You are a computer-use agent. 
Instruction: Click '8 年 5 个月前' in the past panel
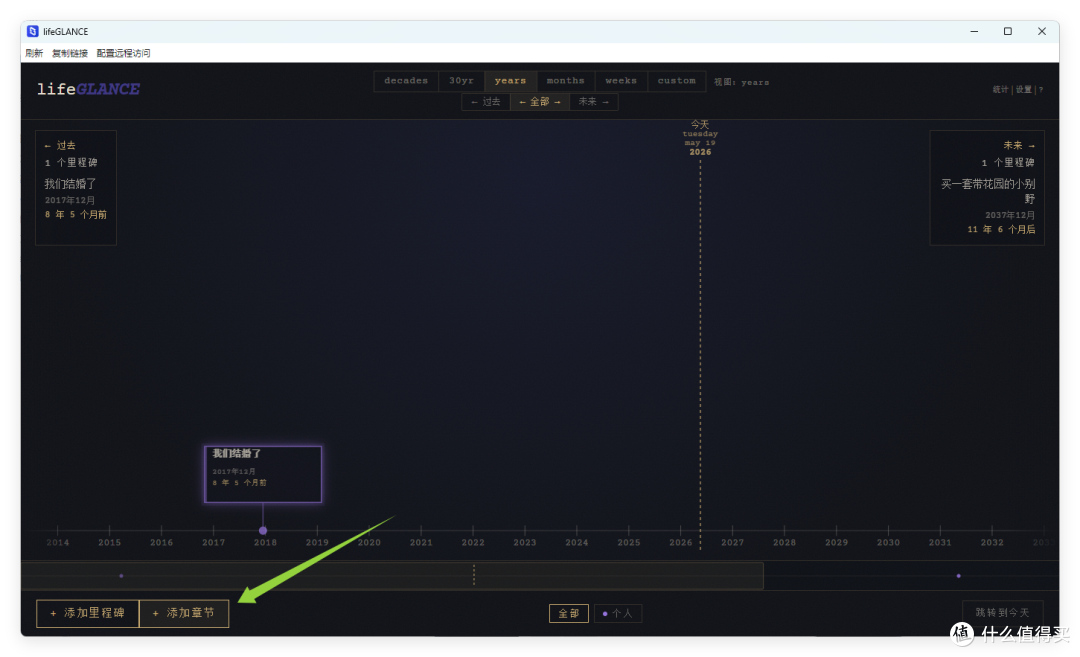pyautogui.click(x=76, y=215)
